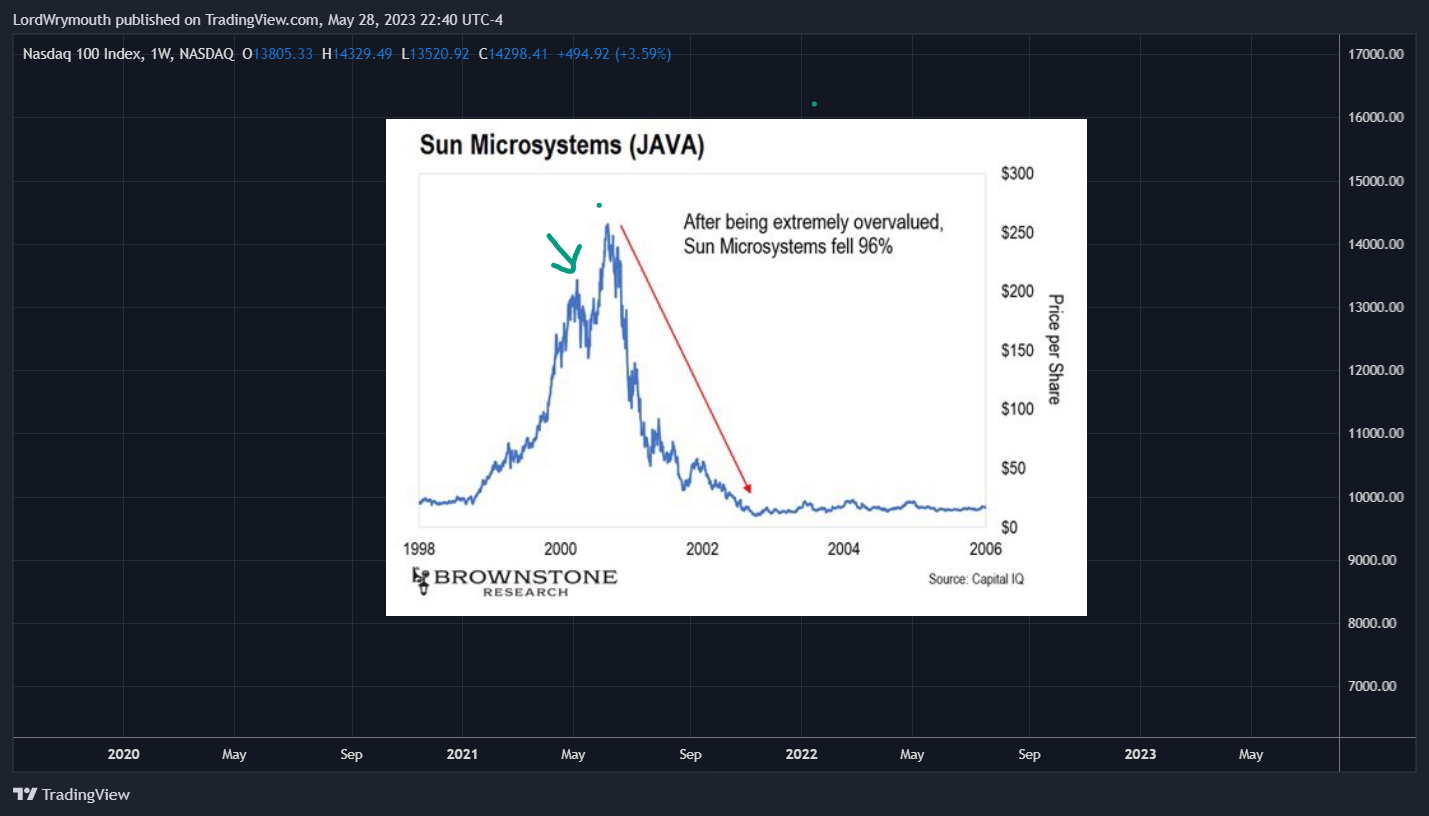Click the $50 label in the Sun chart

pyautogui.click(x=1013, y=468)
